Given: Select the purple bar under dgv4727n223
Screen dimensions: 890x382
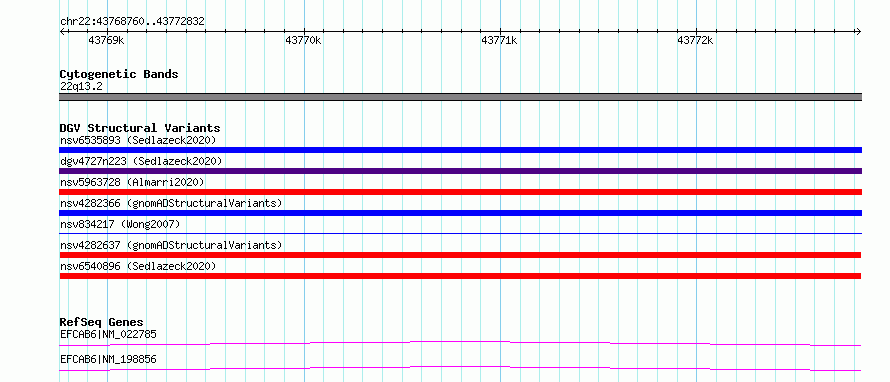Looking at the screenshot, I should tap(460, 171).
